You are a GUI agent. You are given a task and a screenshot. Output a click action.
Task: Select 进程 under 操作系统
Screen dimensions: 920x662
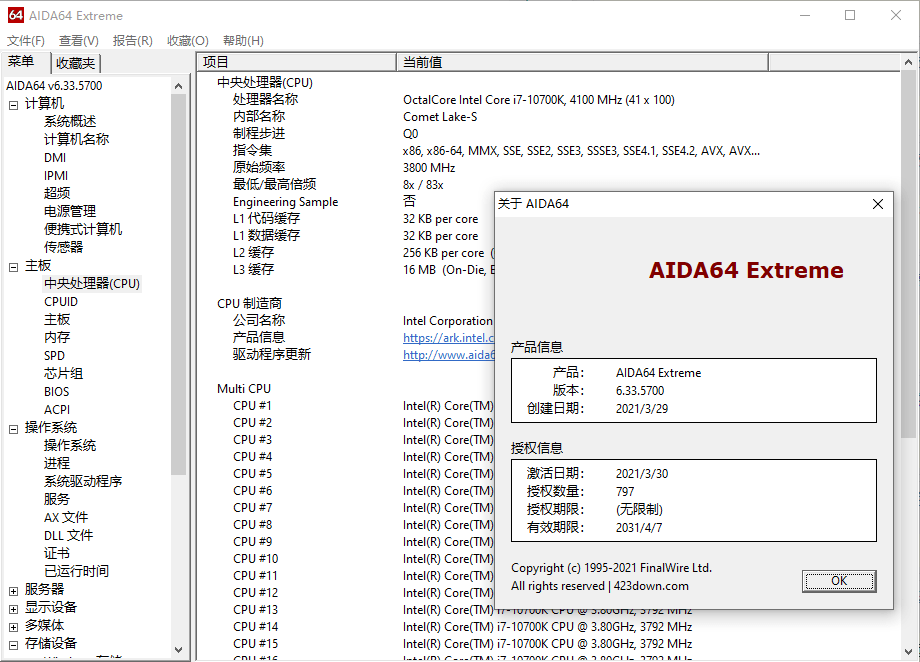[x=57, y=464]
